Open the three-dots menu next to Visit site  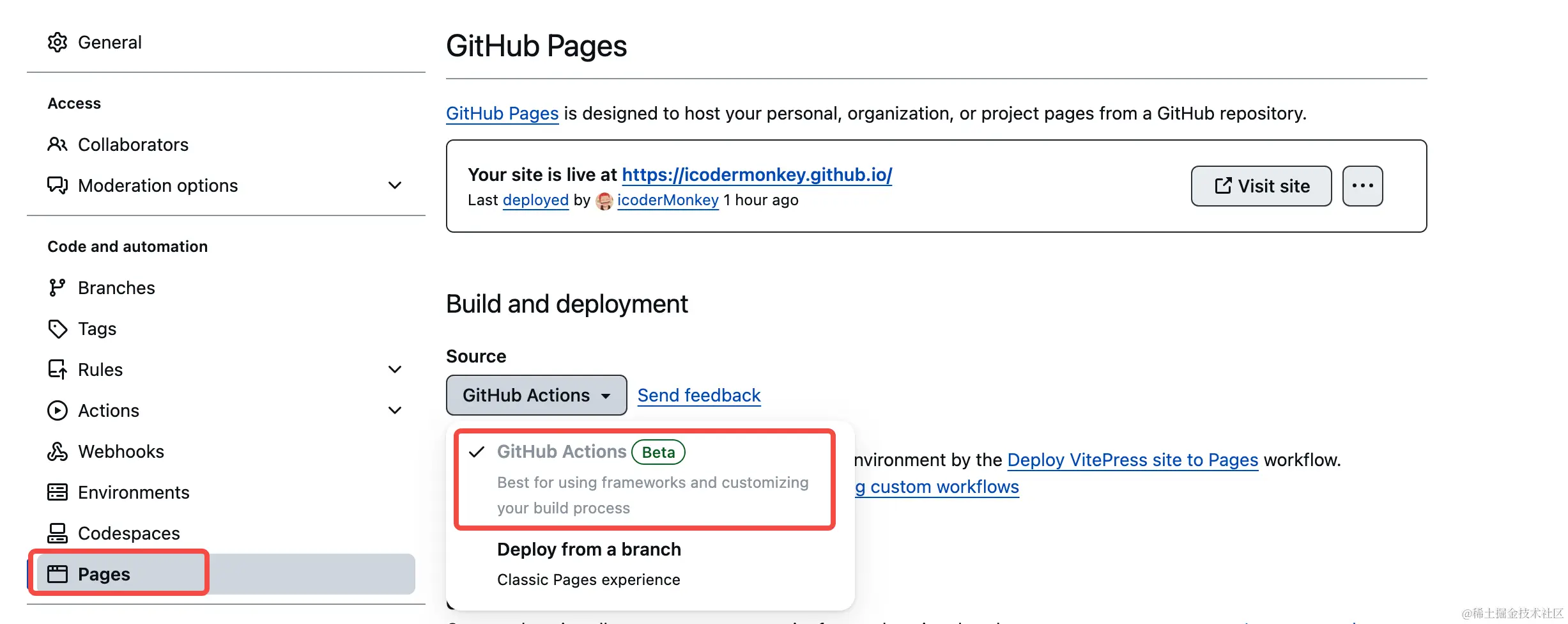click(1363, 186)
